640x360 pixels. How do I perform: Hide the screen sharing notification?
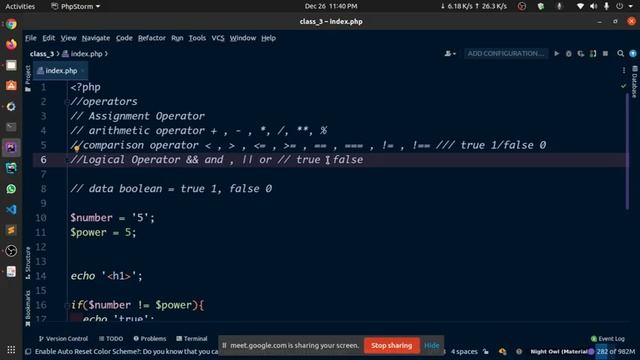[431, 345]
